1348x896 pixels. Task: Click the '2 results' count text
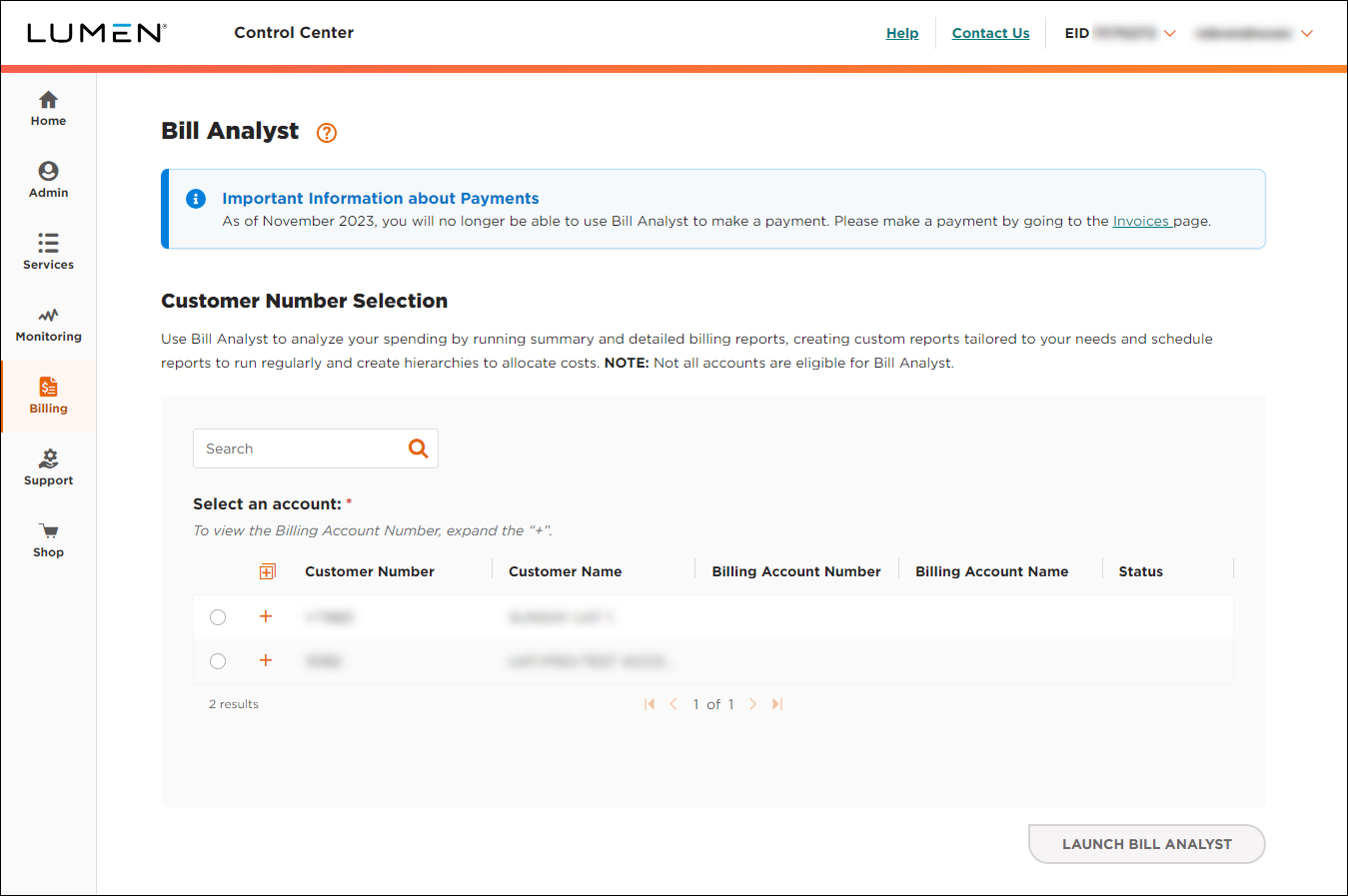[x=234, y=704]
